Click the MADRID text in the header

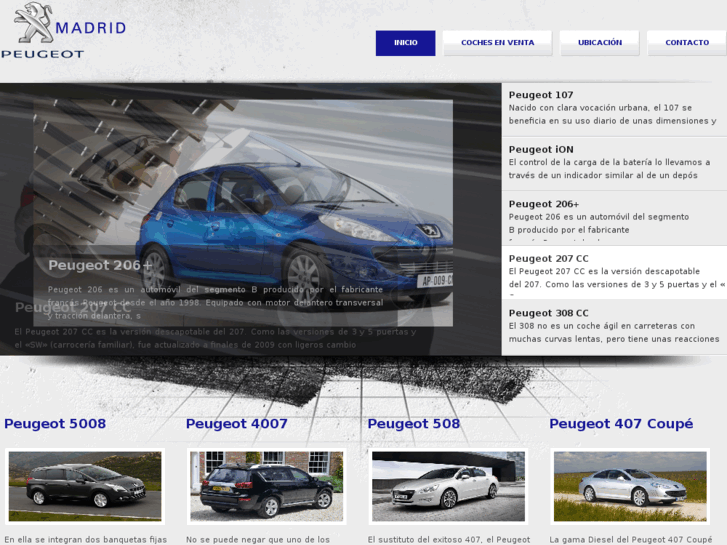[x=90, y=28]
